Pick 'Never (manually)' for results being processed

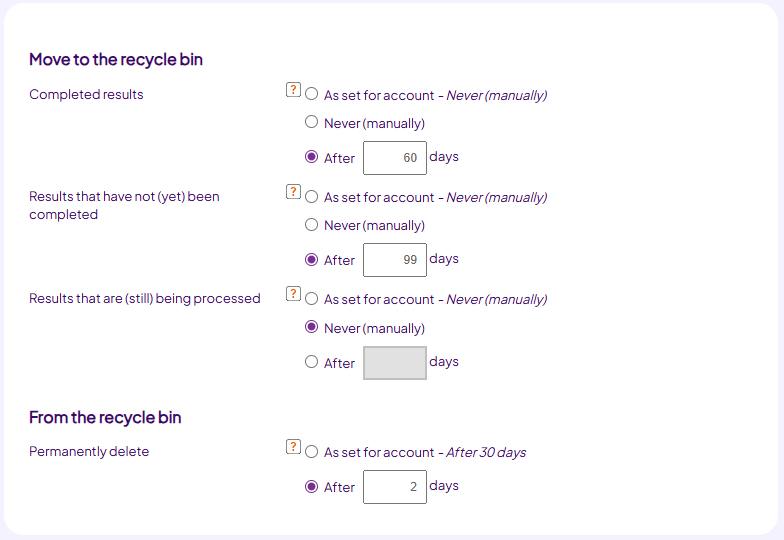[x=312, y=327]
